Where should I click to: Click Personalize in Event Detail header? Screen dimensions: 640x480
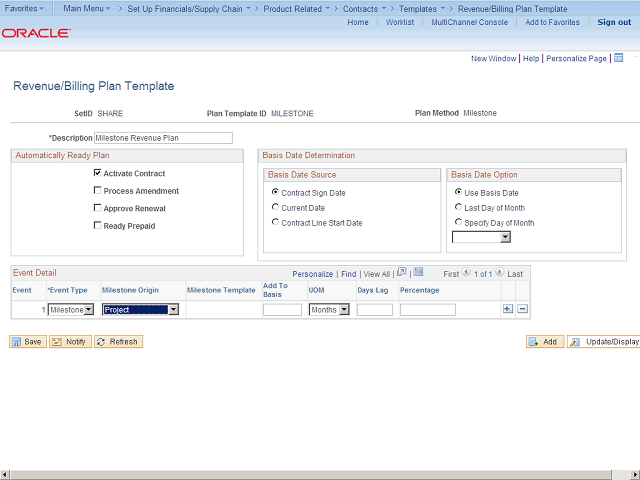[313, 274]
